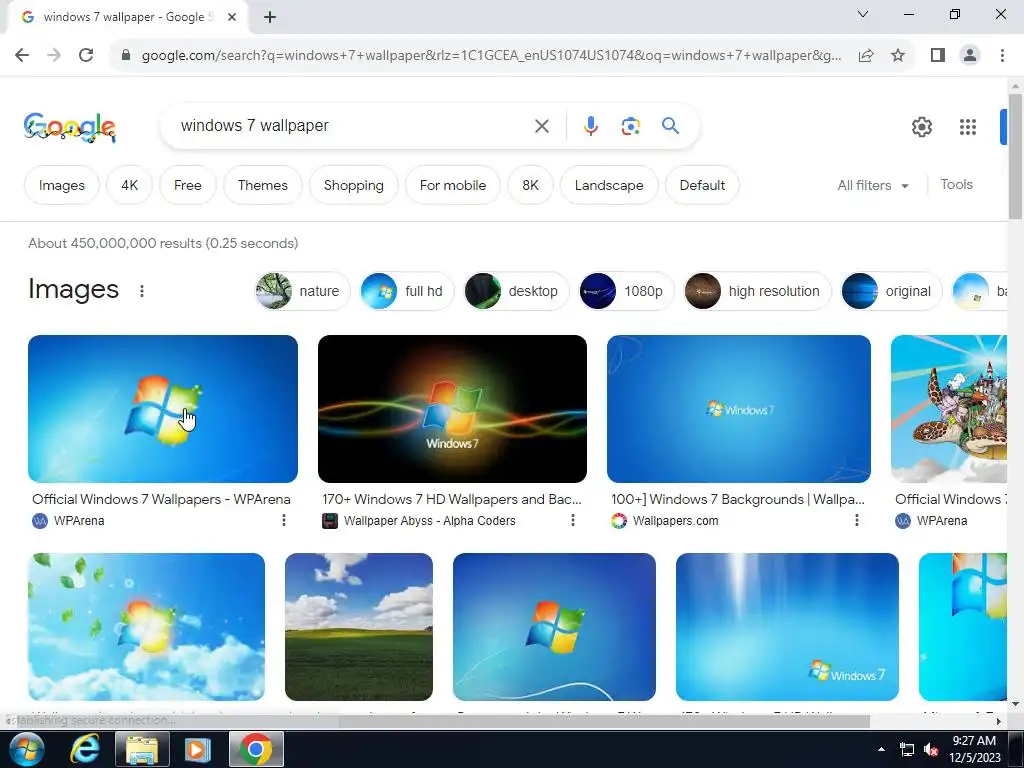
Task: Launch Internet Explorer from taskbar
Action: (85, 748)
